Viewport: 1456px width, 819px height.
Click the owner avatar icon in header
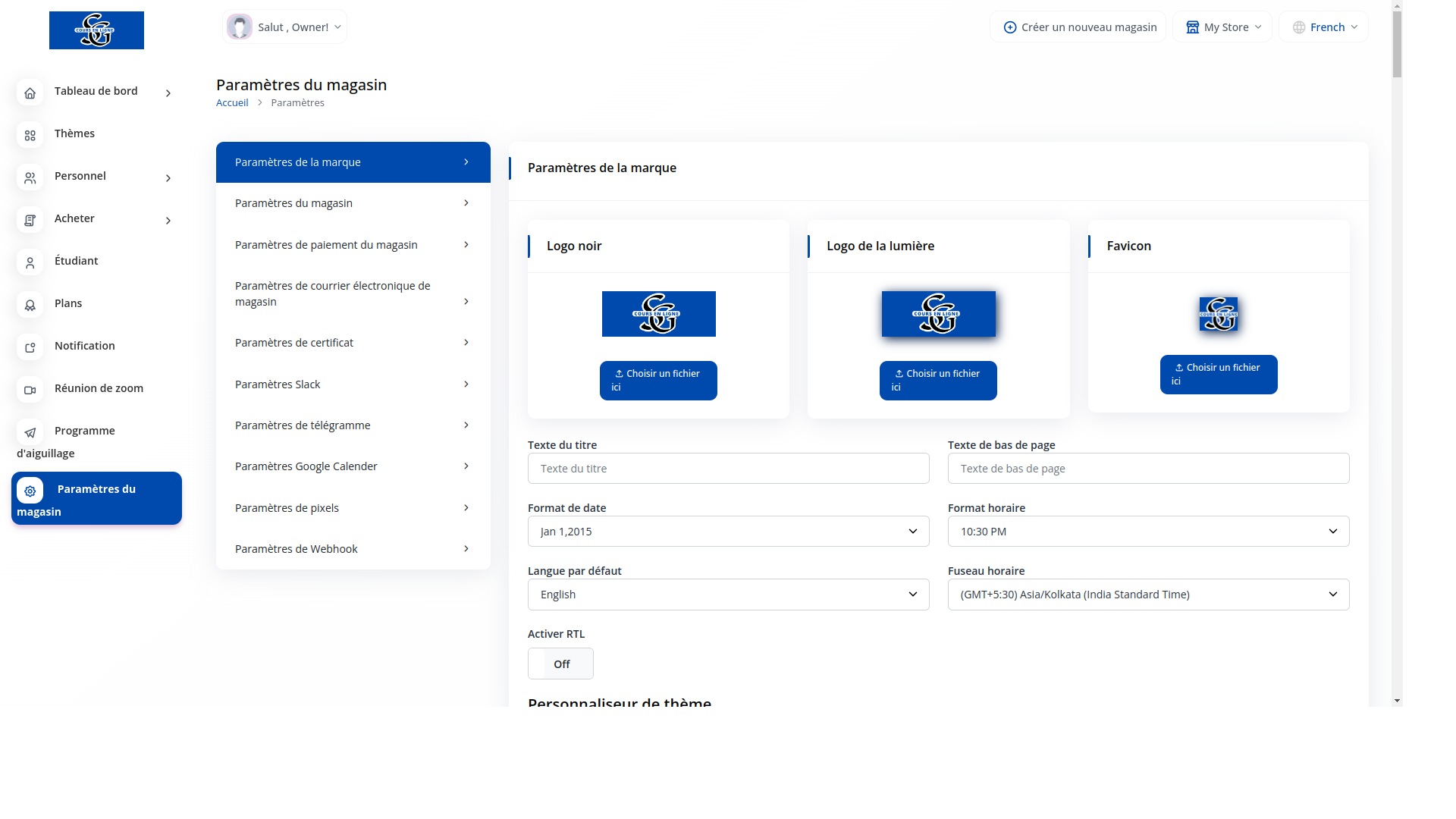click(240, 27)
